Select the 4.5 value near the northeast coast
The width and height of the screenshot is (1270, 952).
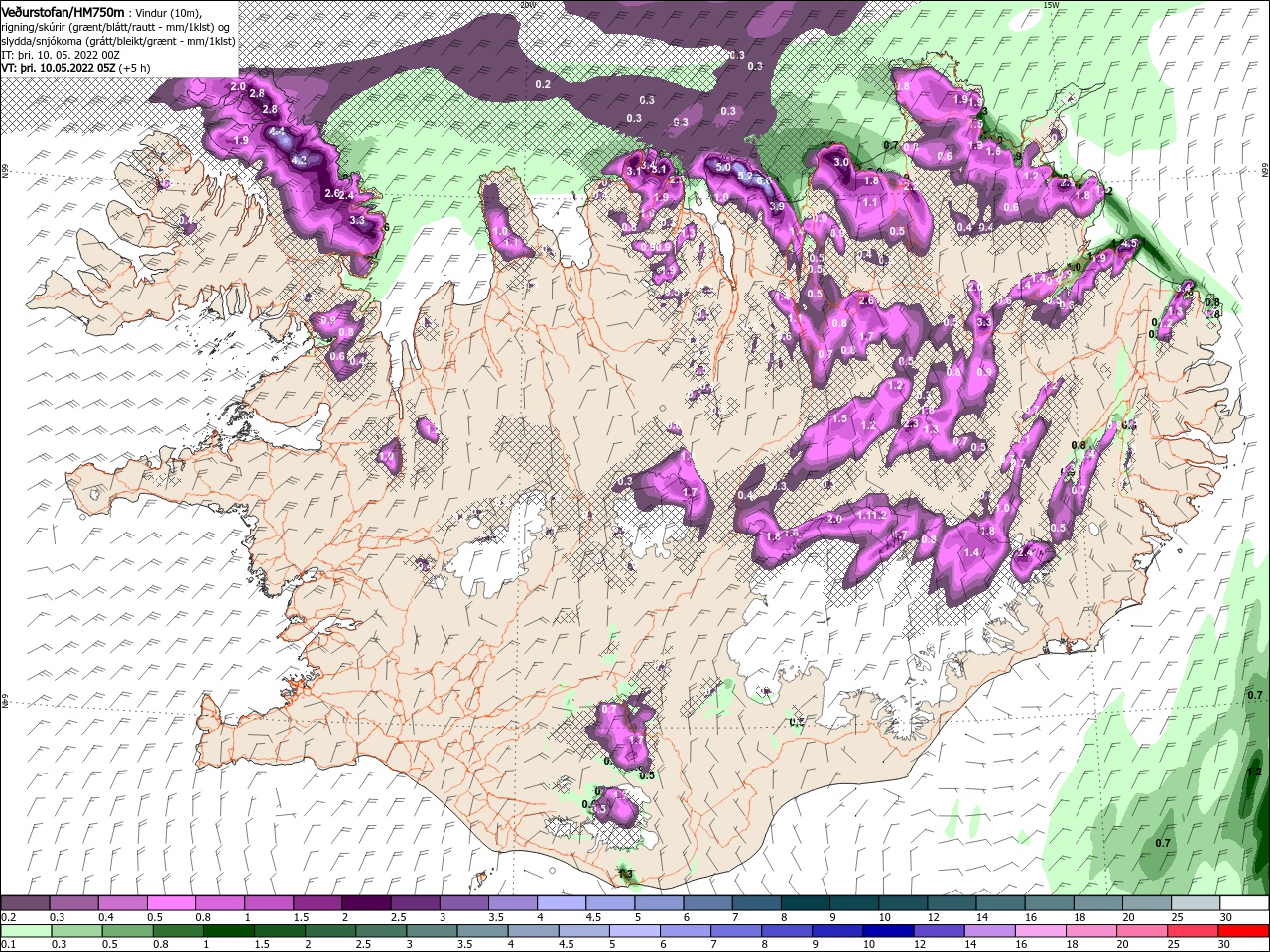[1128, 244]
